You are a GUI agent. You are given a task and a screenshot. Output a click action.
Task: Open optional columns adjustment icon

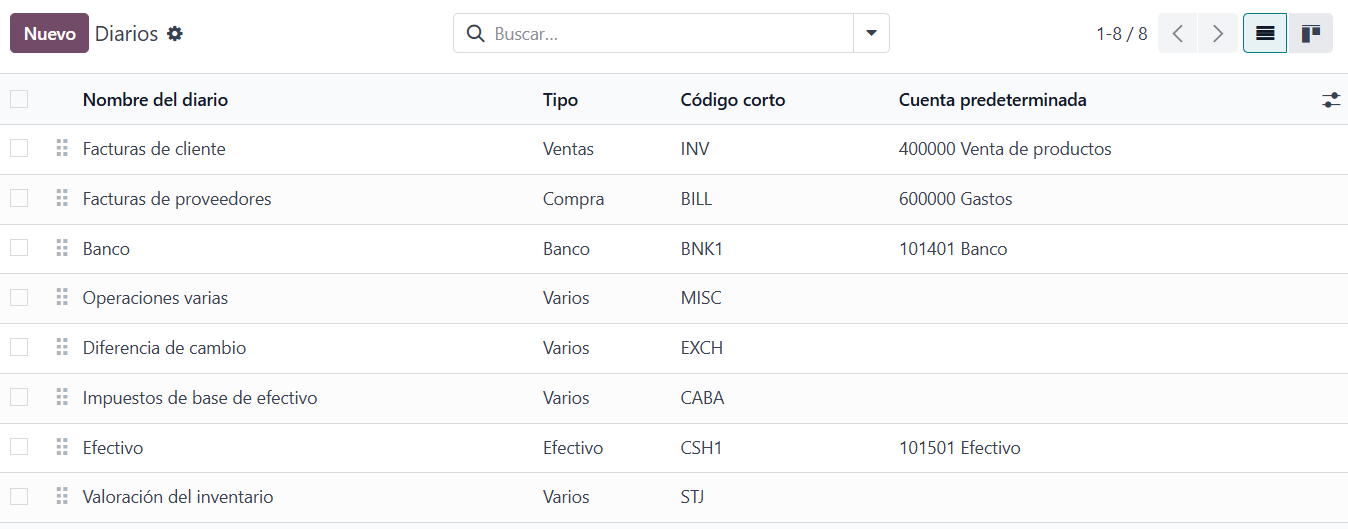click(x=1331, y=100)
